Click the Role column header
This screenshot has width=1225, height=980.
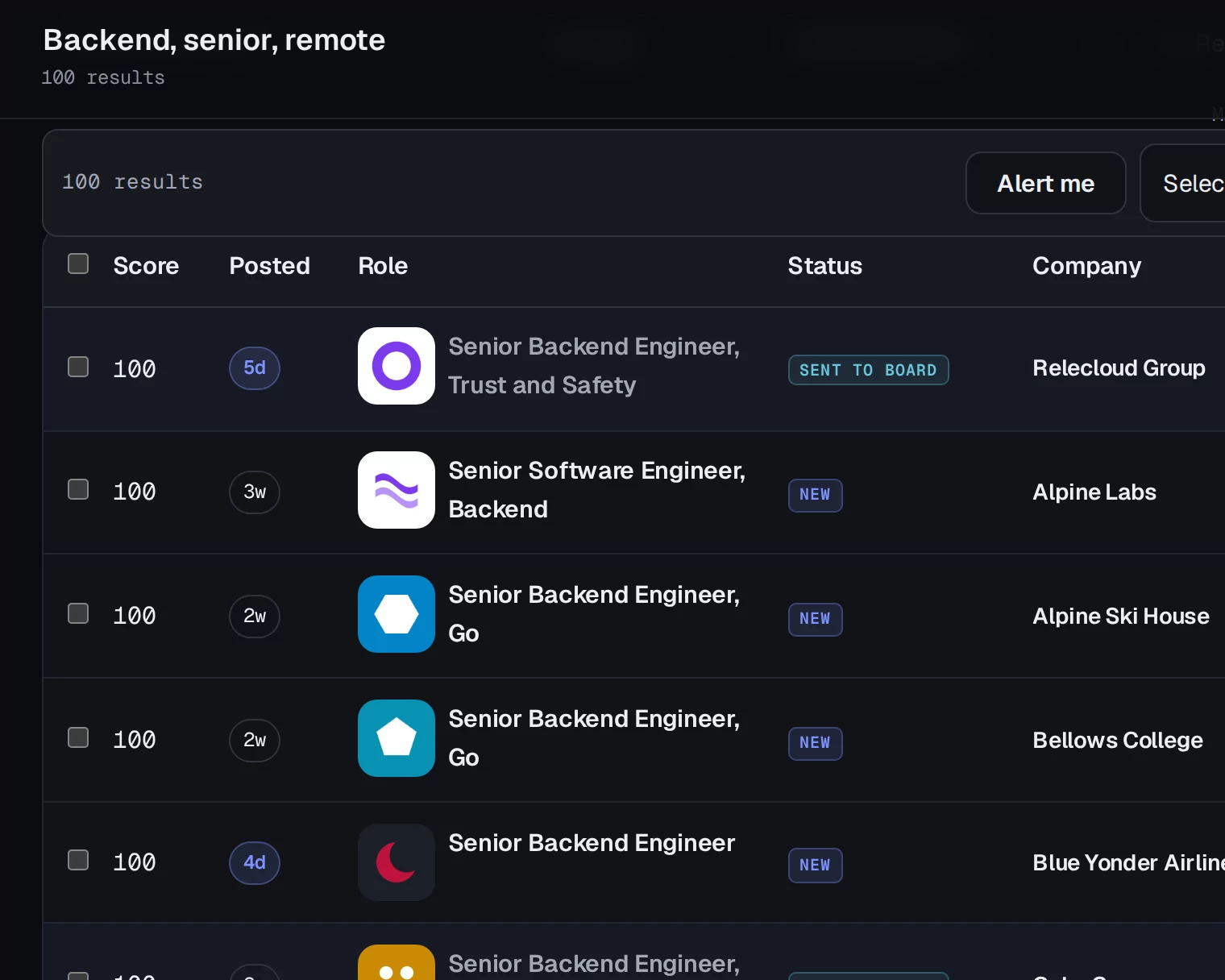point(383,266)
